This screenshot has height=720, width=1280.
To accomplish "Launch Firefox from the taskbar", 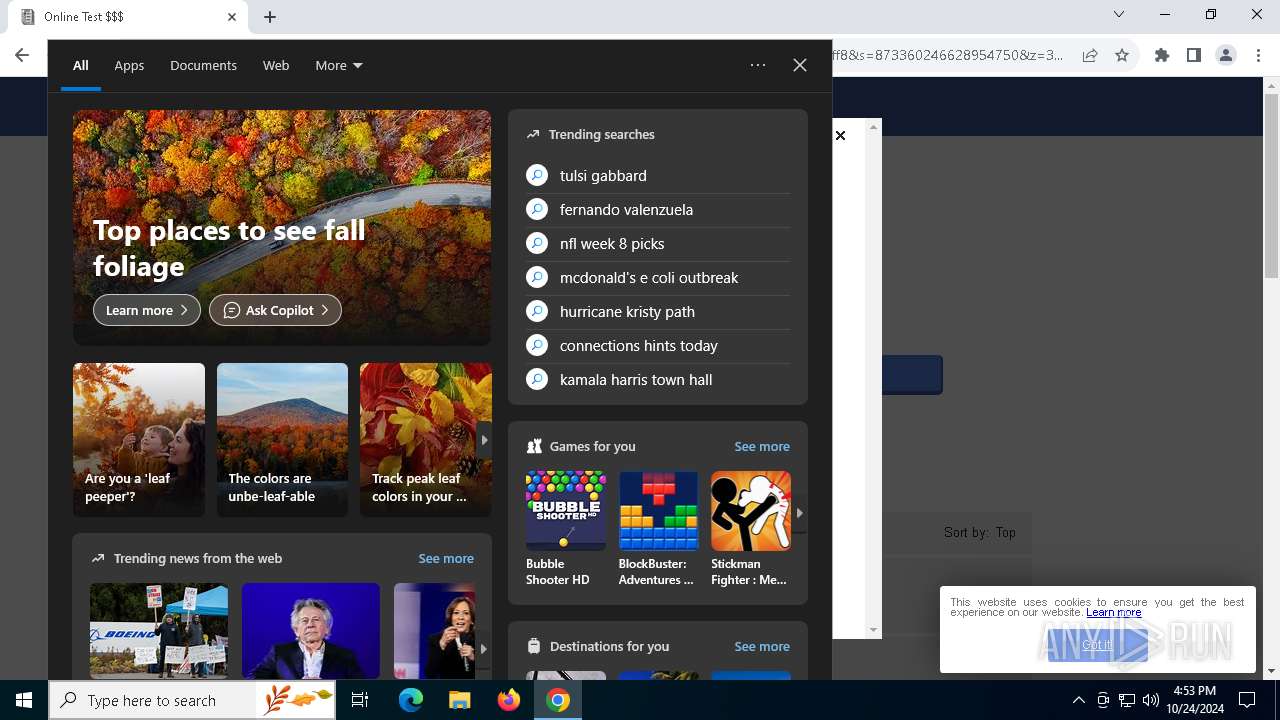I will [x=509, y=700].
